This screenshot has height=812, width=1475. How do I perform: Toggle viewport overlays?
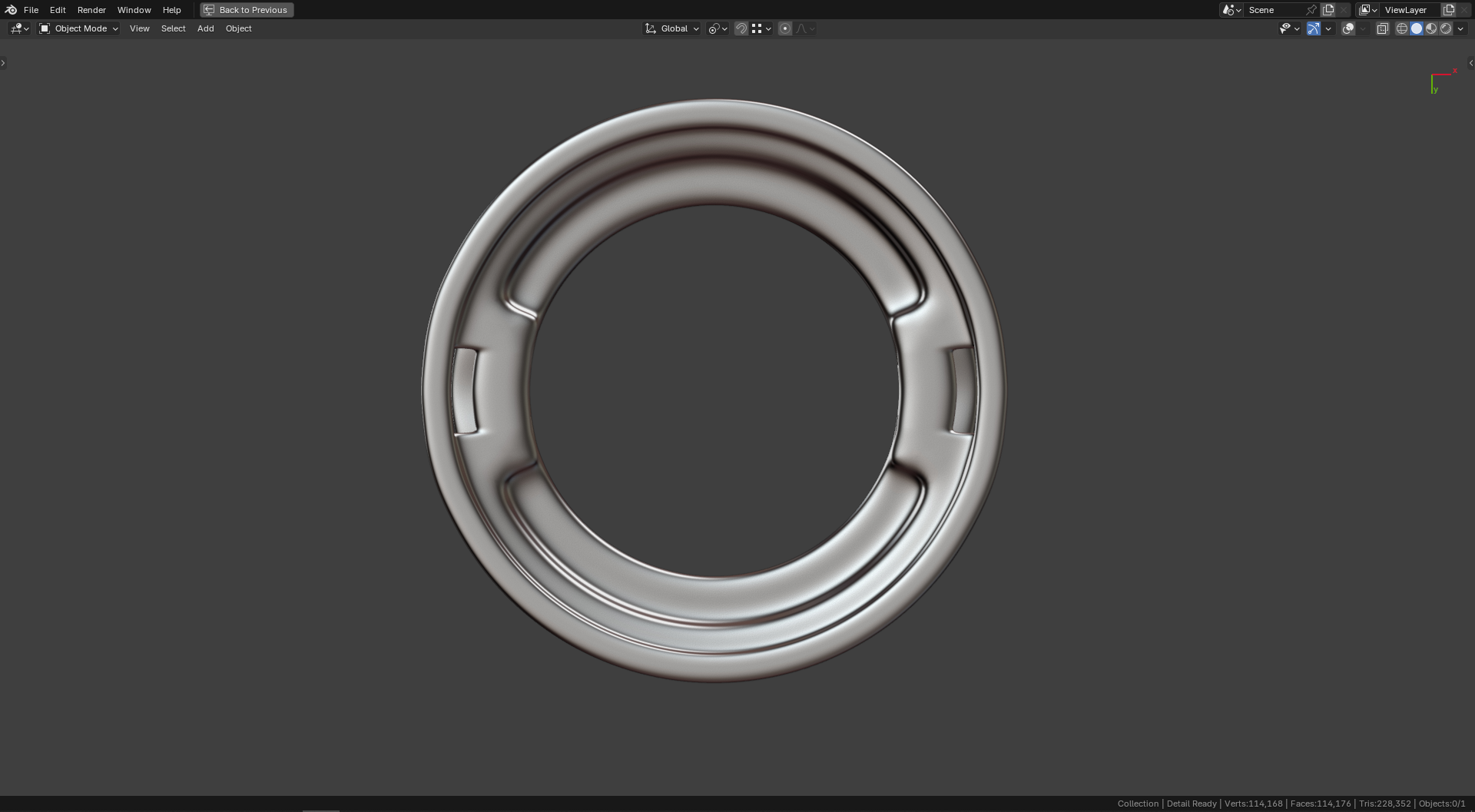1348,28
